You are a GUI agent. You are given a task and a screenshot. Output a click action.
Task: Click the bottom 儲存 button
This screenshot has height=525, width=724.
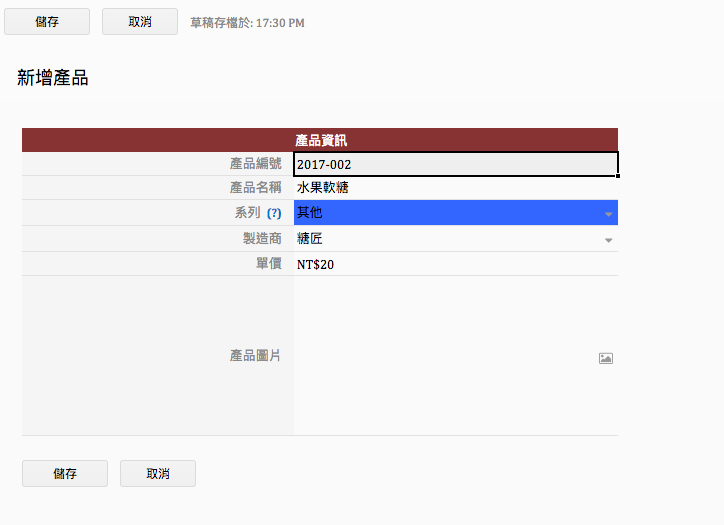coord(65,473)
